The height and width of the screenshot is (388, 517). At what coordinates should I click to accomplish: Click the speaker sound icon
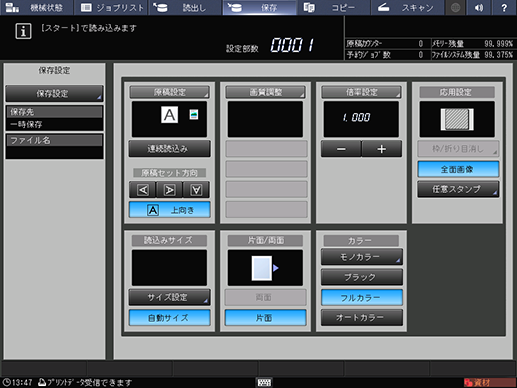tap(479, 7)
